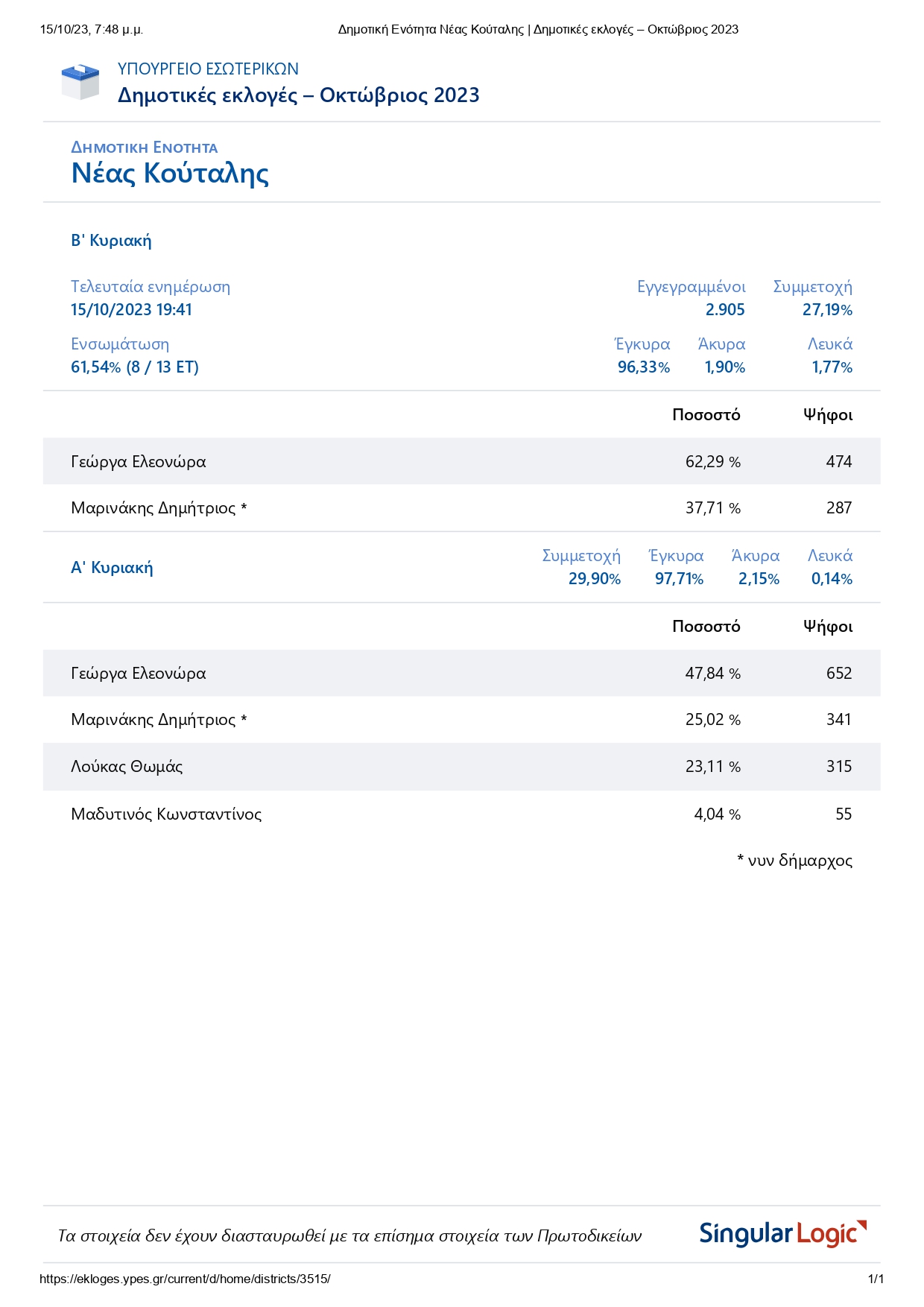The image size is (924, 1307).
Task: Click Γεώργα Ελεονώρα row with 474 votes
Action: pyautogui.click(x=461, y=462)
